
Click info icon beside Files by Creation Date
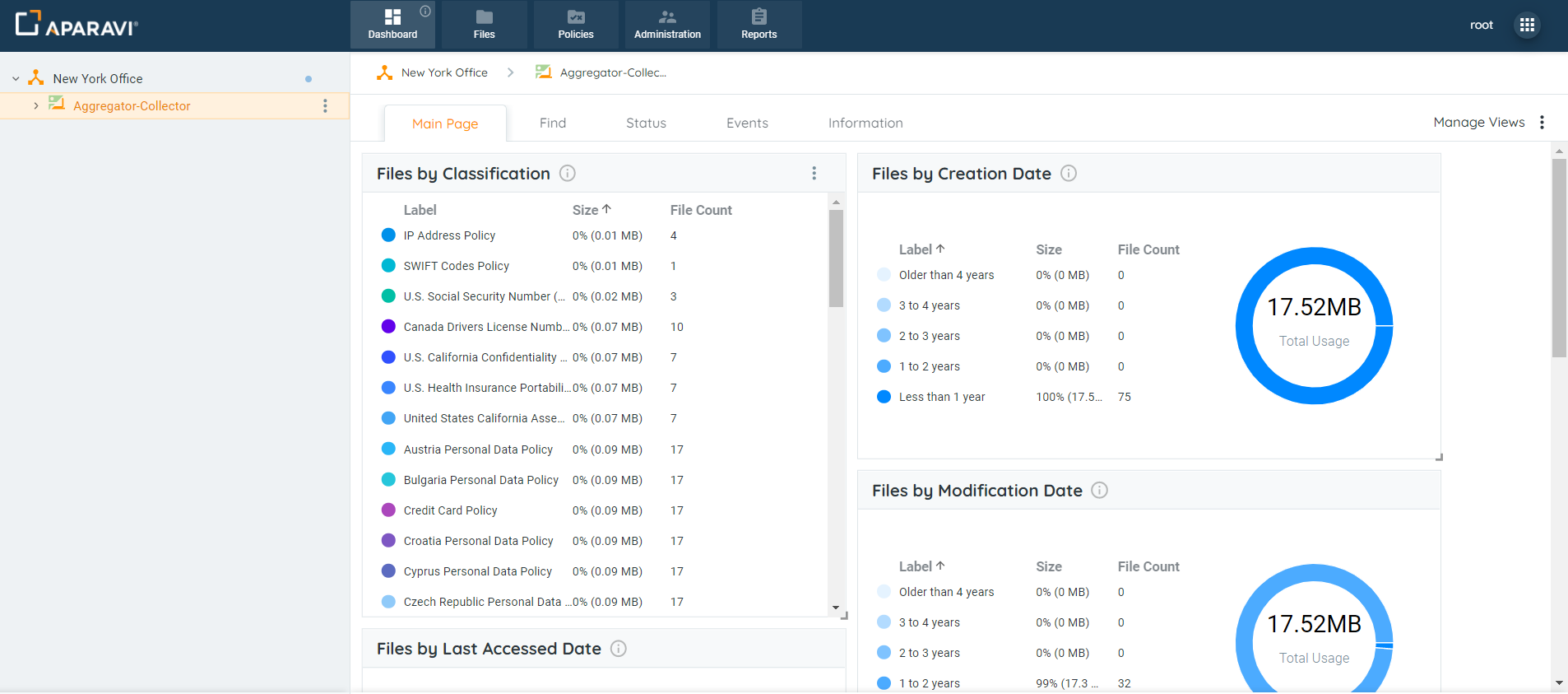pos(1069,174)
